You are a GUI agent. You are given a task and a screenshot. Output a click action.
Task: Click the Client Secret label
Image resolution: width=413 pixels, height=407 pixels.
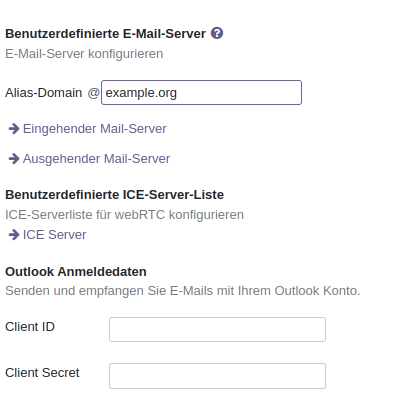point(42,373)
